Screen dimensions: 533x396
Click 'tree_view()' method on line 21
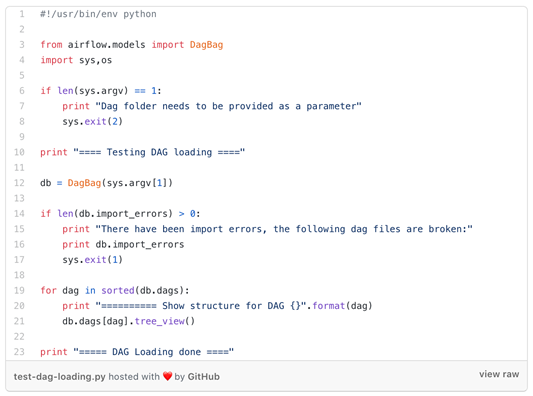165,321
